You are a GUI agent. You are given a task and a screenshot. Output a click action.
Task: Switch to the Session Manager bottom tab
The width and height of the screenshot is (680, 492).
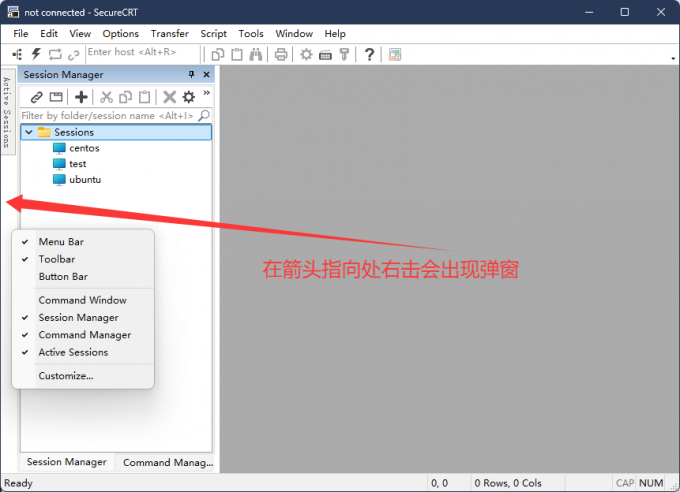pos(67,462)
